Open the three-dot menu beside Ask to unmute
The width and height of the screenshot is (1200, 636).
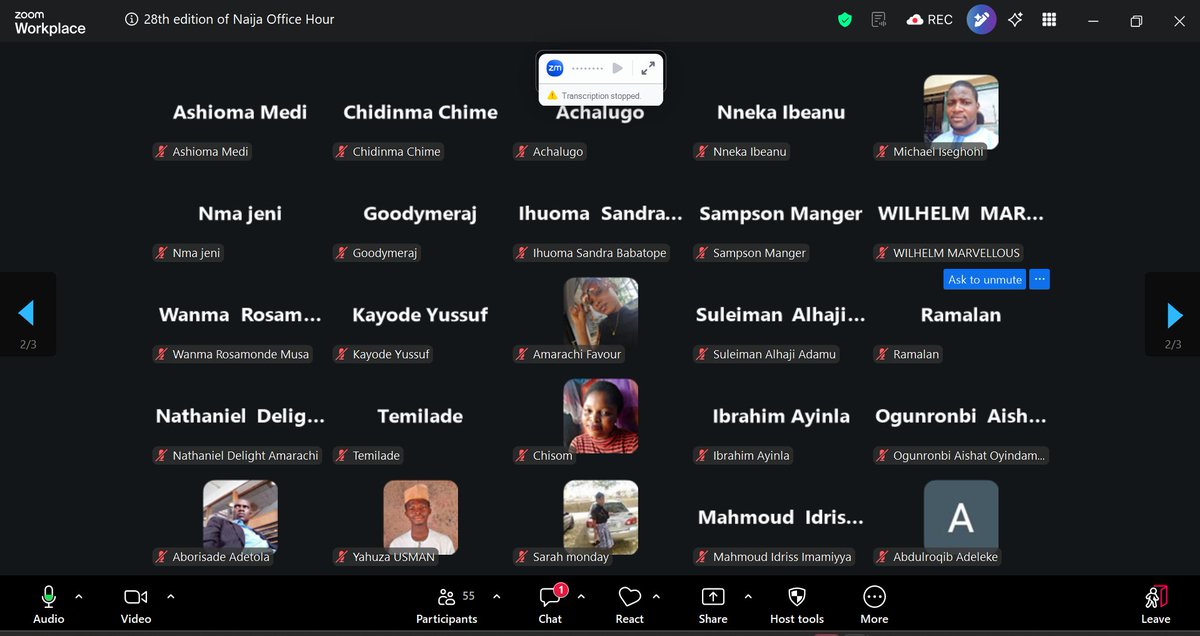pos(1039,280)
